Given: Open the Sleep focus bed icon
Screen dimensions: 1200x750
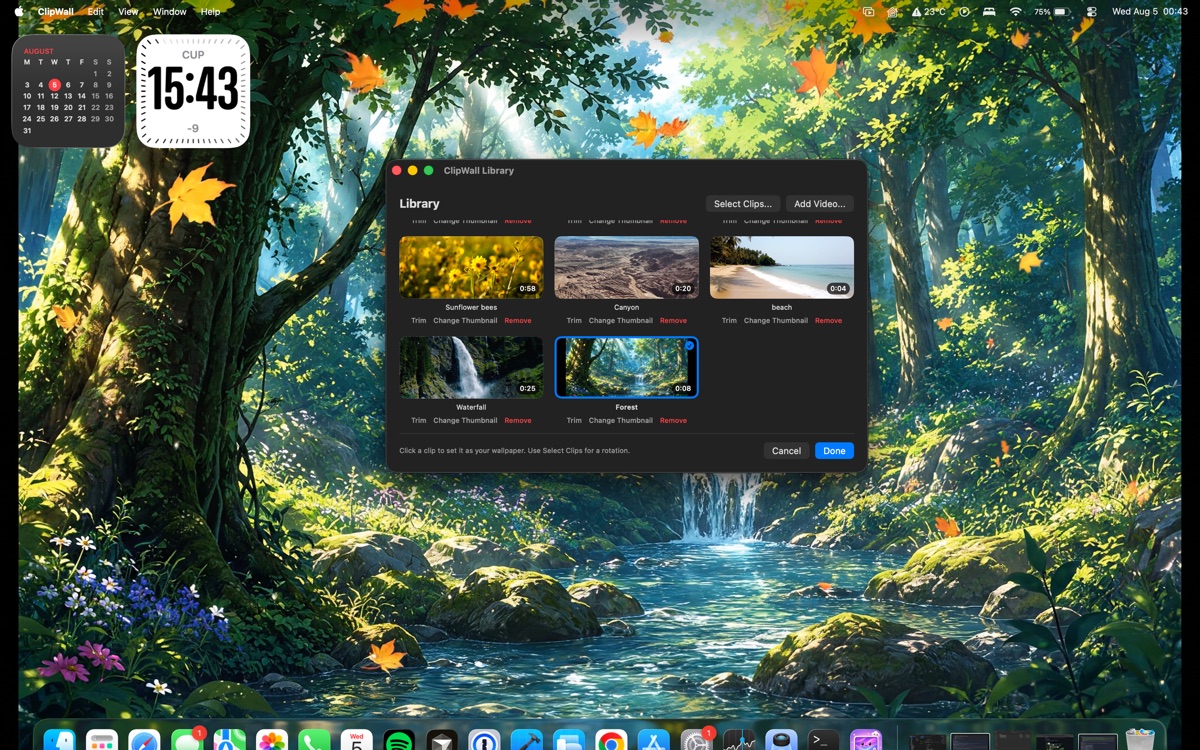Looking at the screenshot, I should pyautogui.click(x=990, y=12).
